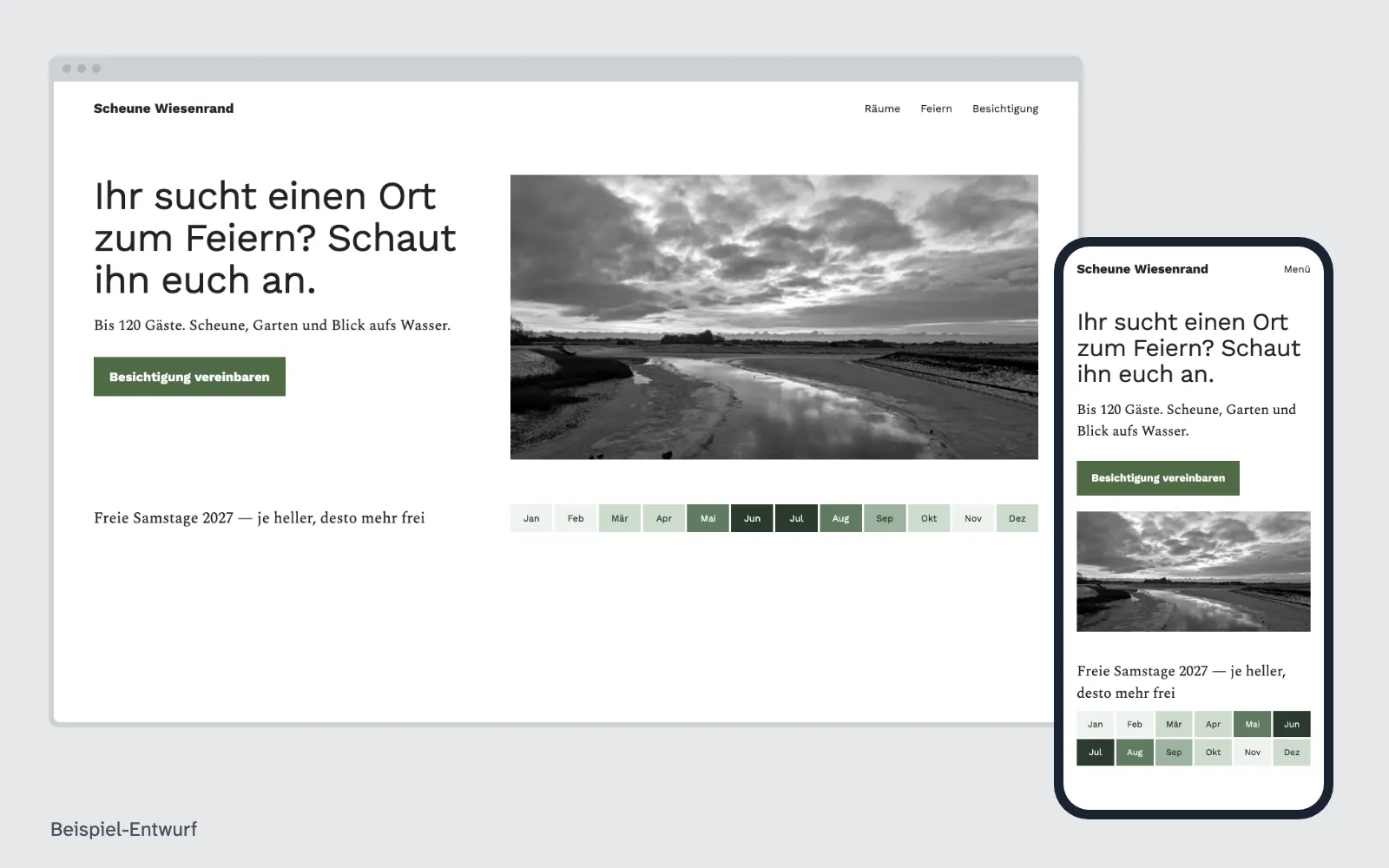Click desktop text 'Freie Samstage 2027'
The image size is (1389, 868).
(163, 518)
